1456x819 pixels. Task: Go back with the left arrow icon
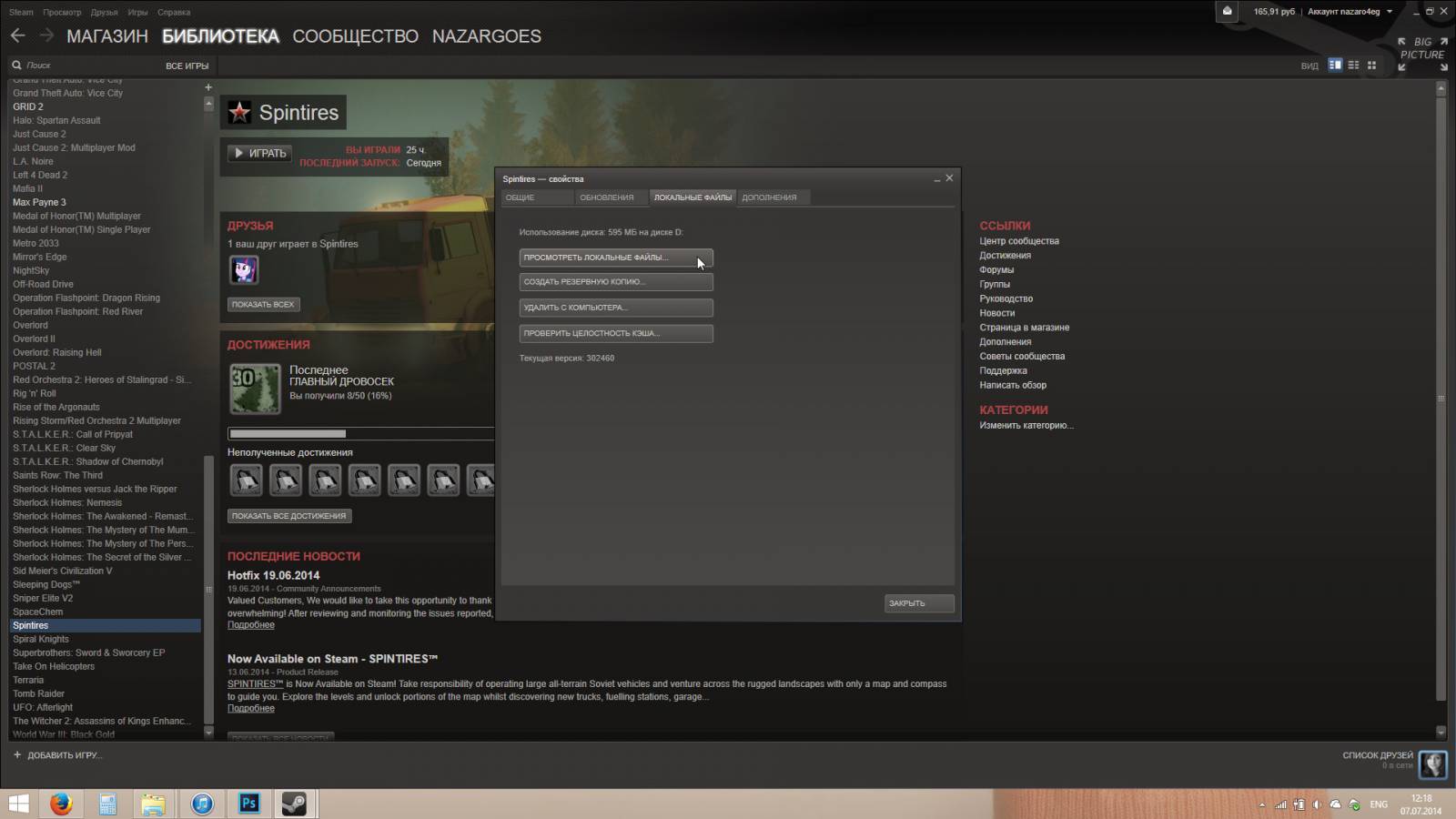coord(18,35)
